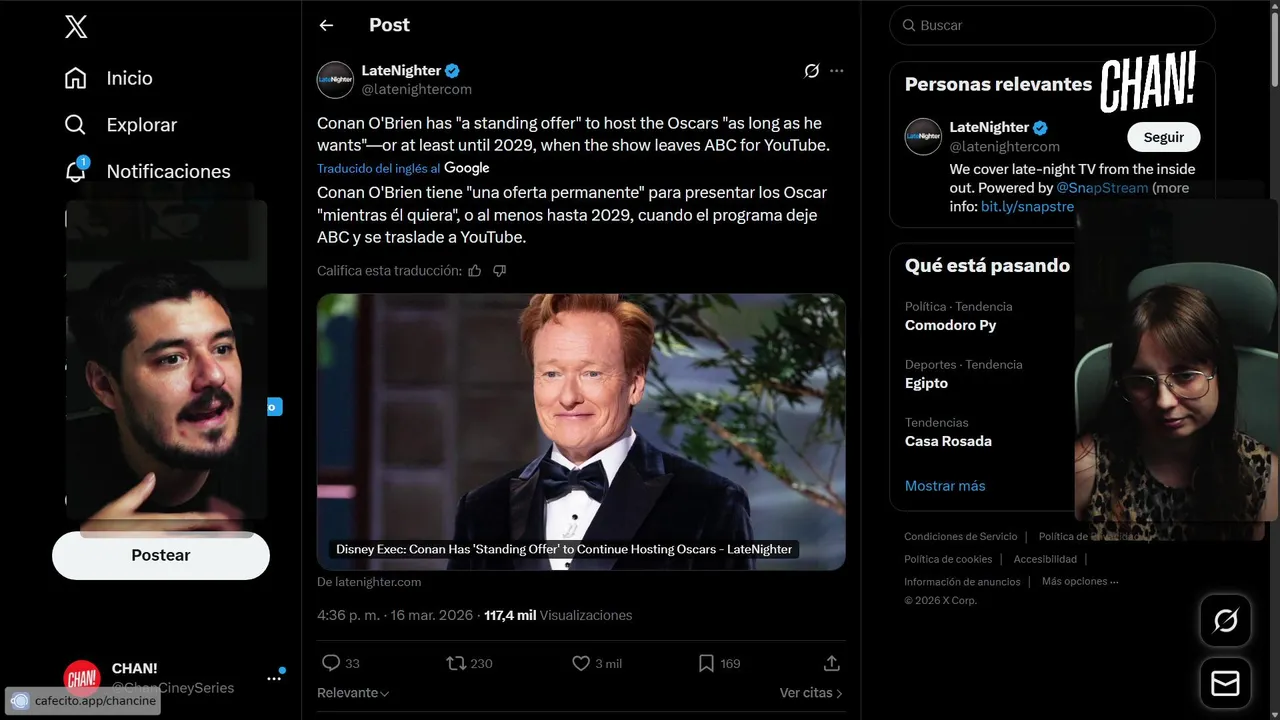Click the reply comment icon

point(331,663)
